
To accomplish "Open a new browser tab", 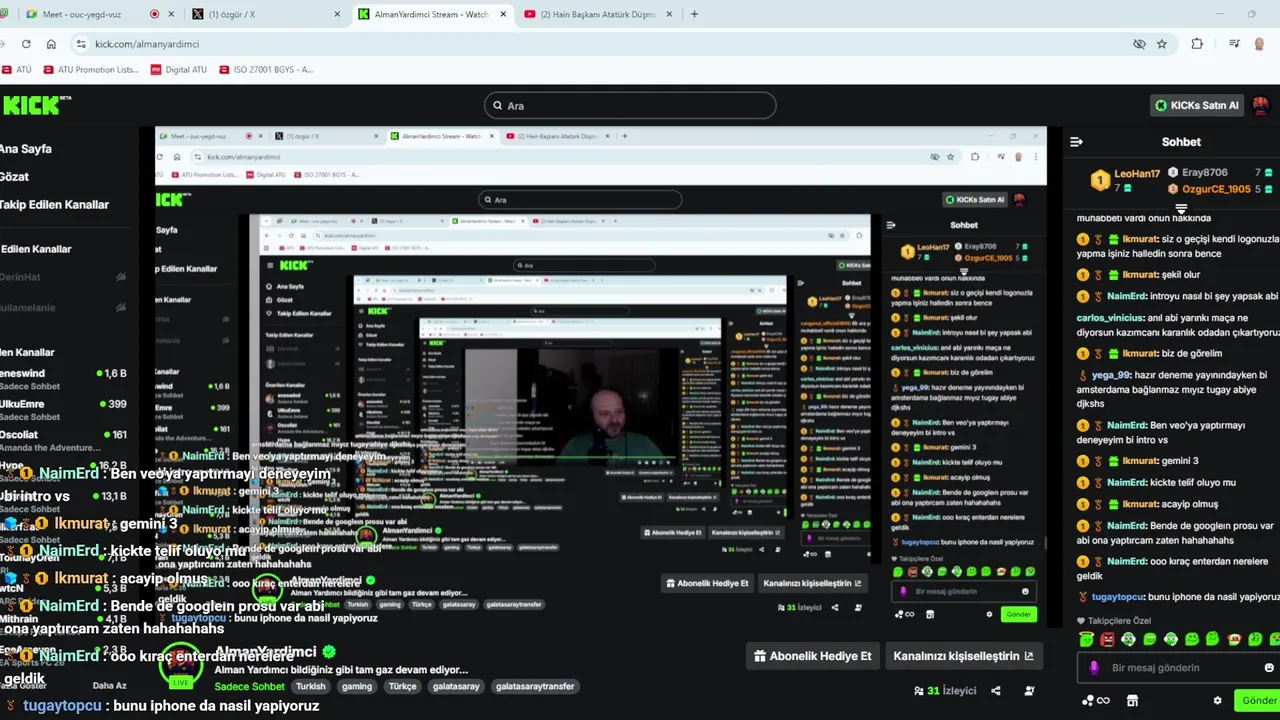I will 694,14.
